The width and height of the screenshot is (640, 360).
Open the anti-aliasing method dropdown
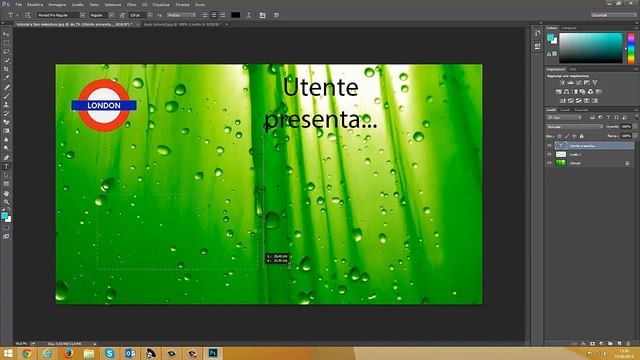coord(181,15)
